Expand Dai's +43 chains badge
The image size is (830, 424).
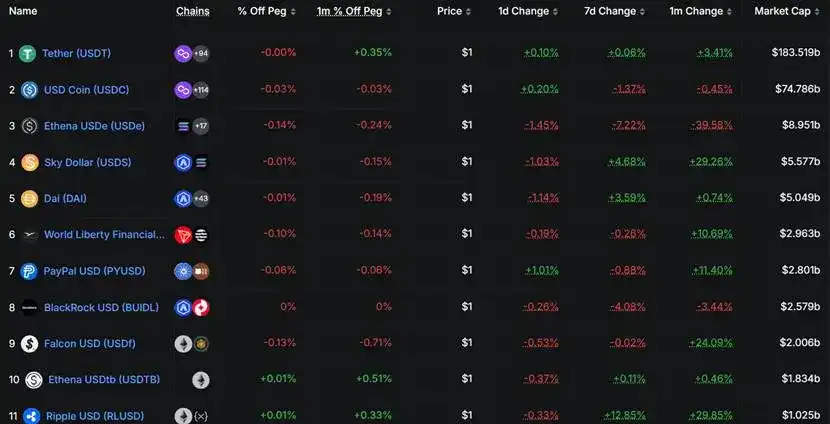(x=201, y=198)
